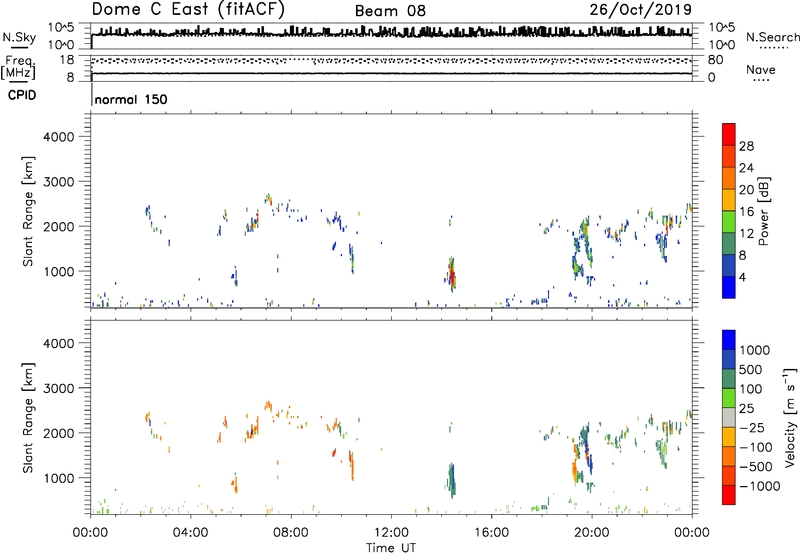Viewport: 800px width, 554px height.
Task: Click the 'Dome C East (fitACF)' title
Action: 188,10
